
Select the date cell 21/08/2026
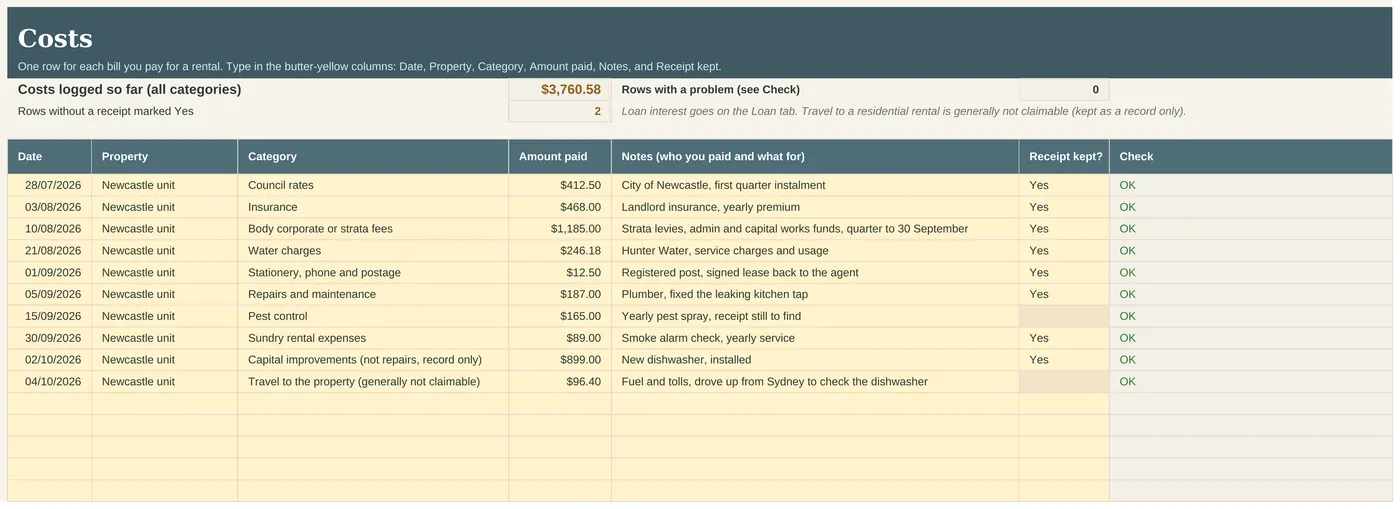pos(49,251)
